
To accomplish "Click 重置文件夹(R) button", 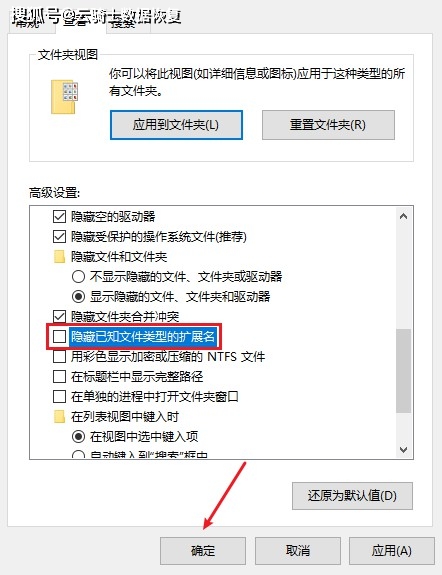I will coord(328,125).
